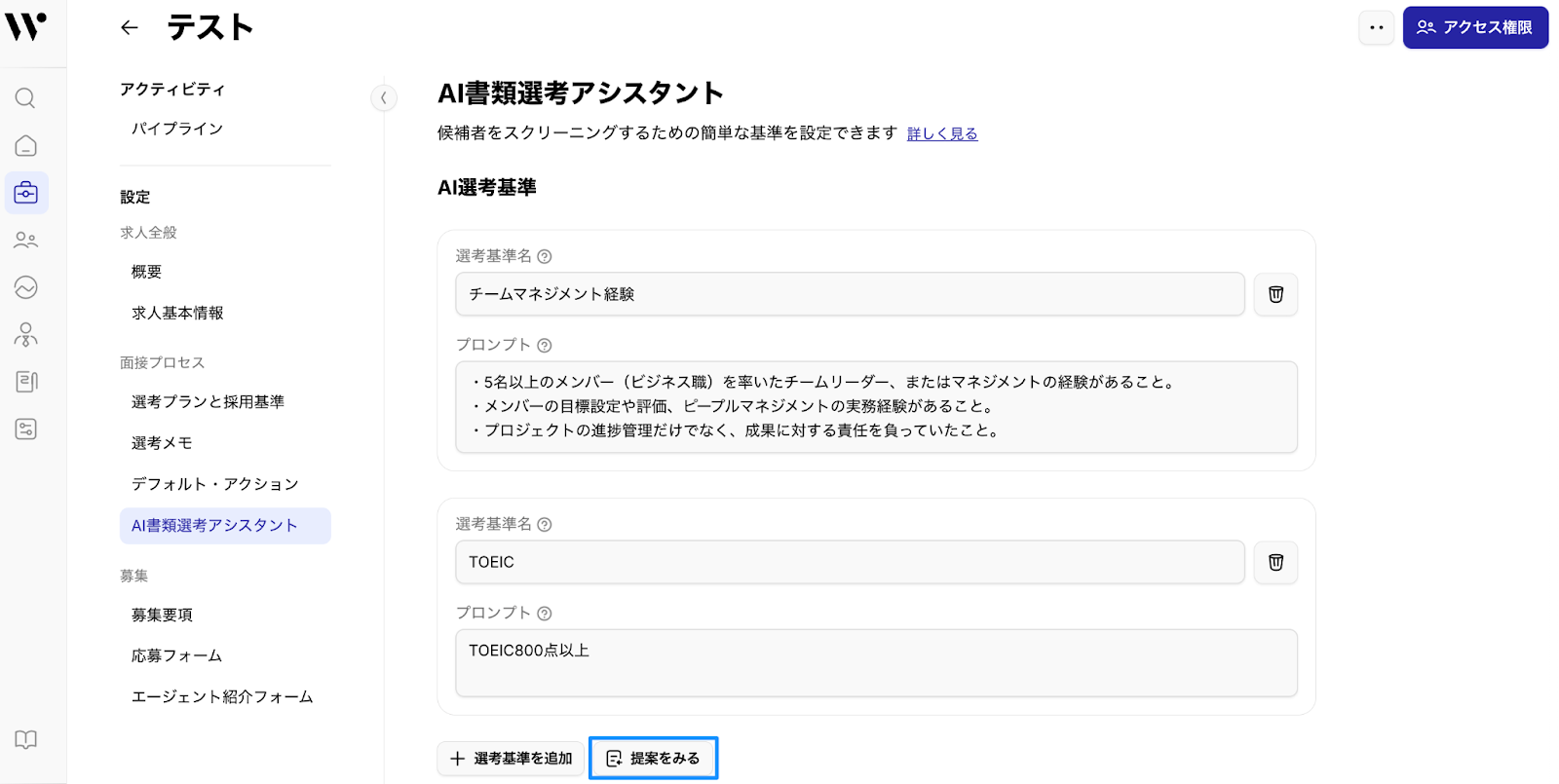Click the search icon in left sidebar
Viewport: 1559px width, 784px height.
tap(26, 98)
